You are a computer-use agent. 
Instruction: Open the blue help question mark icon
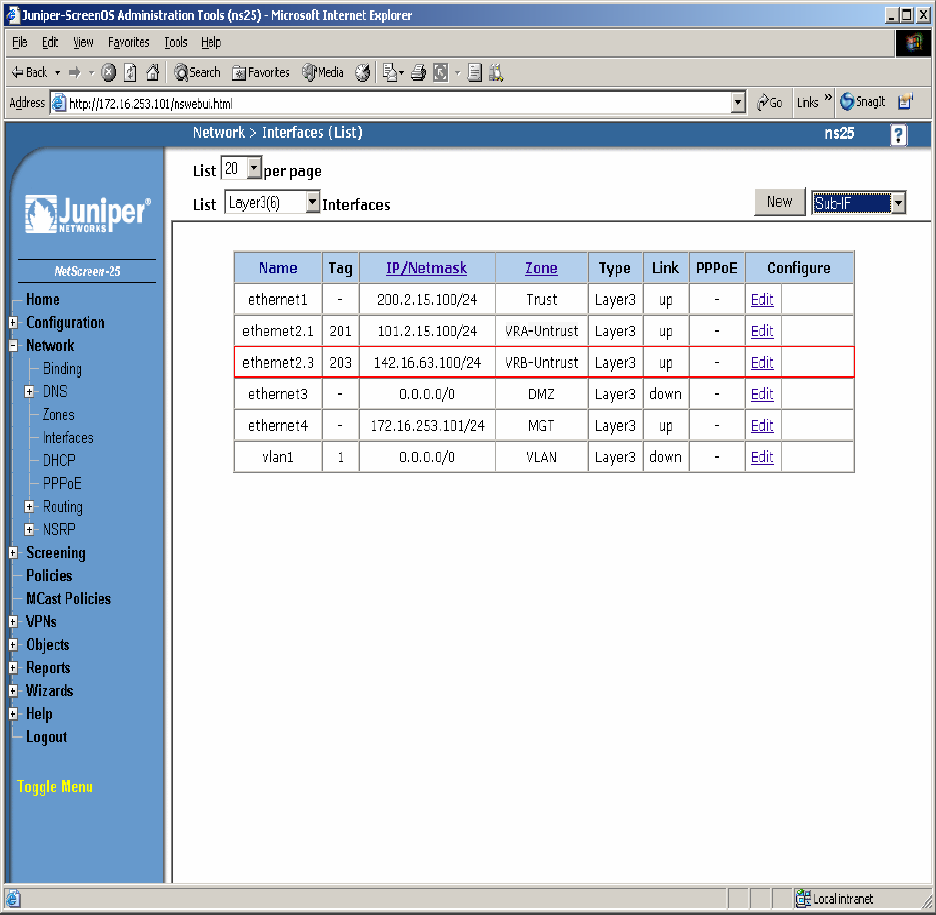coord(898,135)
